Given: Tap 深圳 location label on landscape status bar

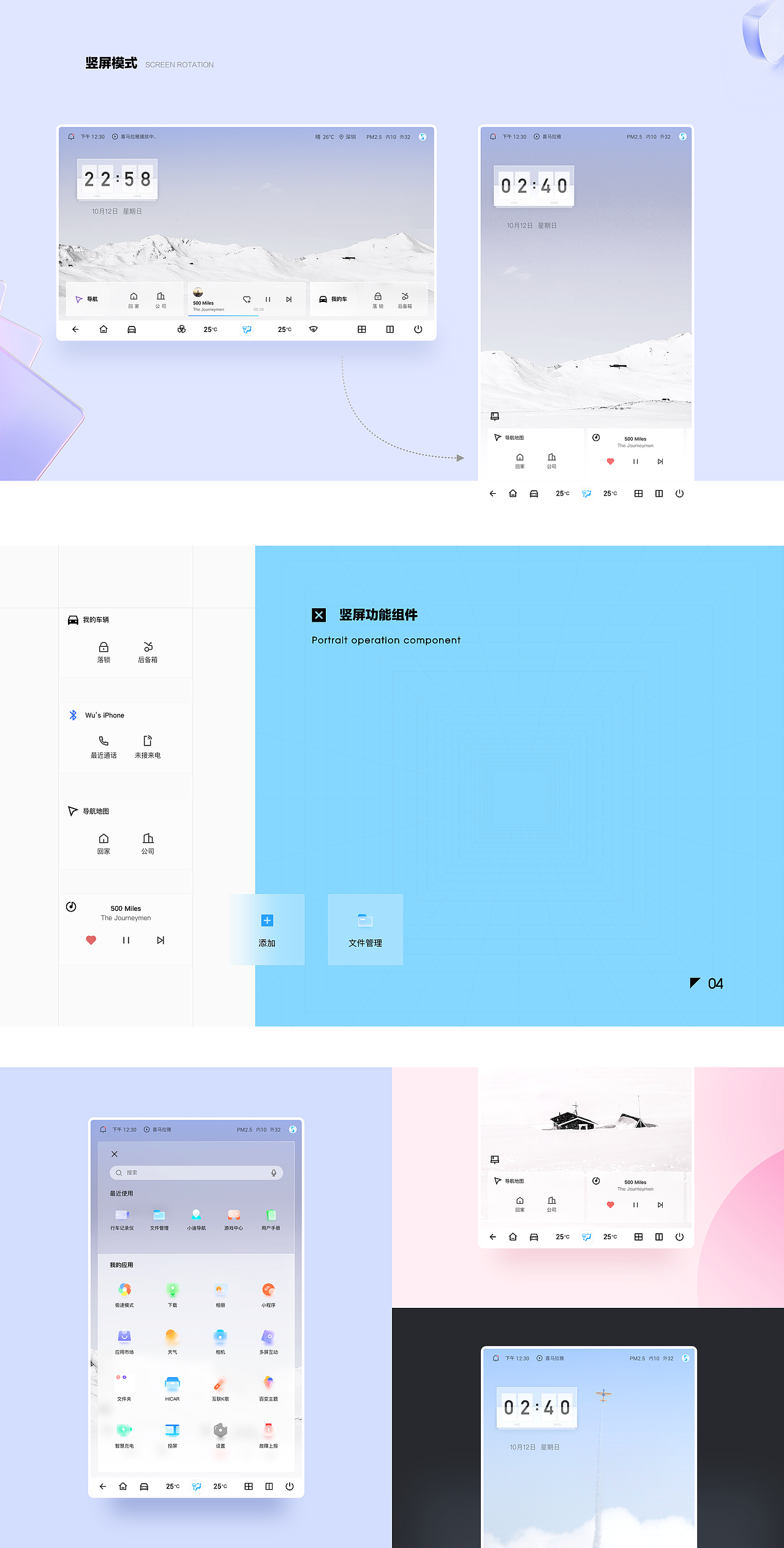Looking at the screenshot, I should pyautogui.click(x=347, y=137).
